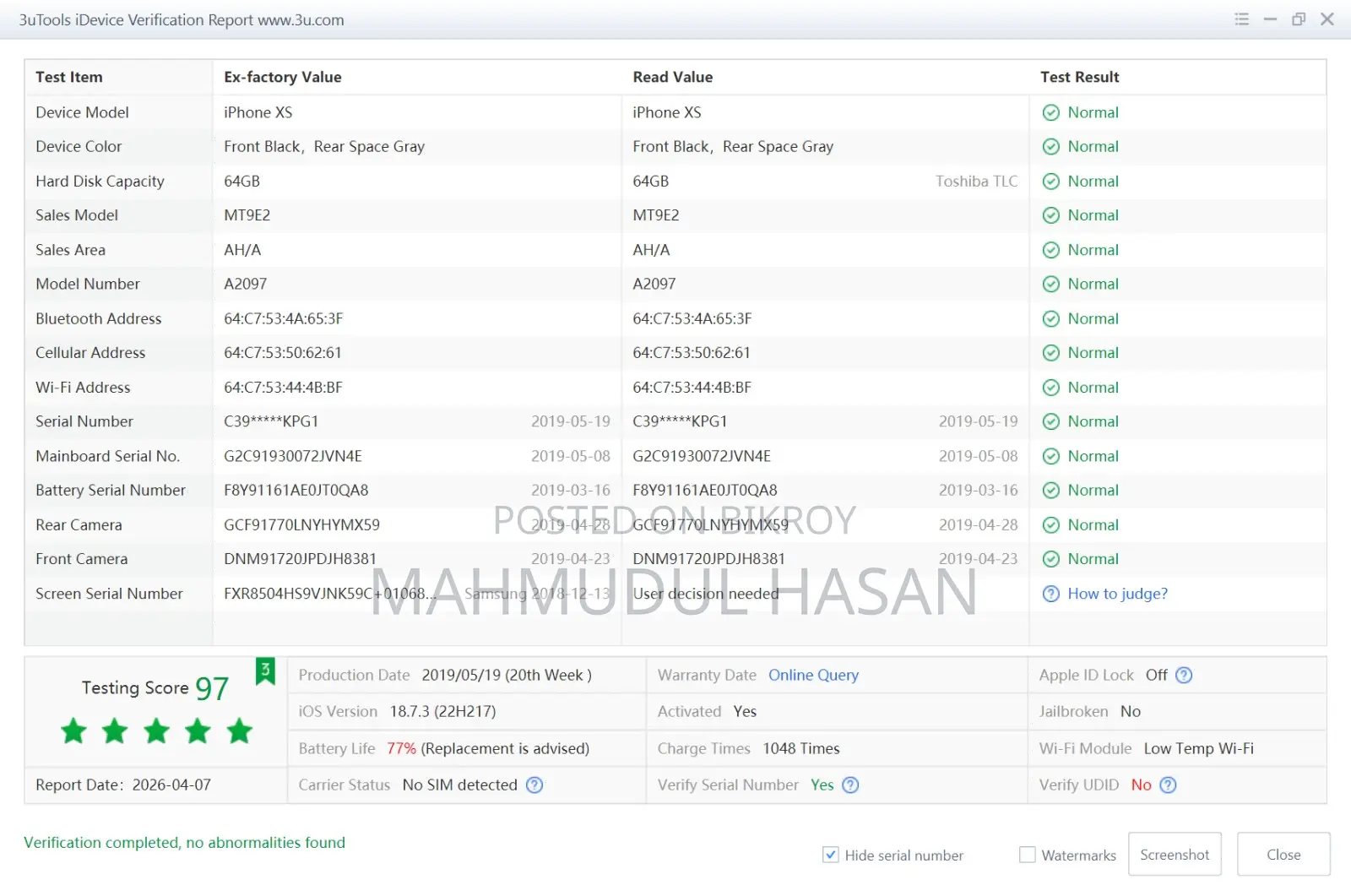Click the check icon in Mainboard Serial No. row
Screen dimensions: 1351x896
point(1050,456)
